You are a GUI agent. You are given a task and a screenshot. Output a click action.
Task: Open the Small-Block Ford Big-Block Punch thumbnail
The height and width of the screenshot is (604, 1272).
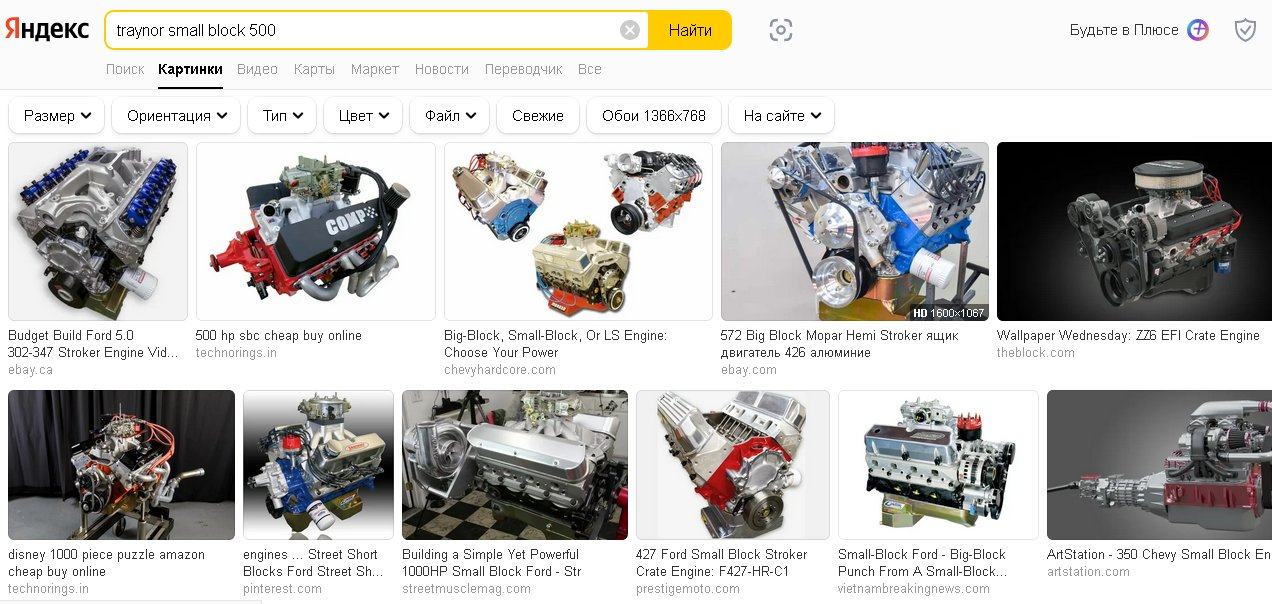(938, 465)
